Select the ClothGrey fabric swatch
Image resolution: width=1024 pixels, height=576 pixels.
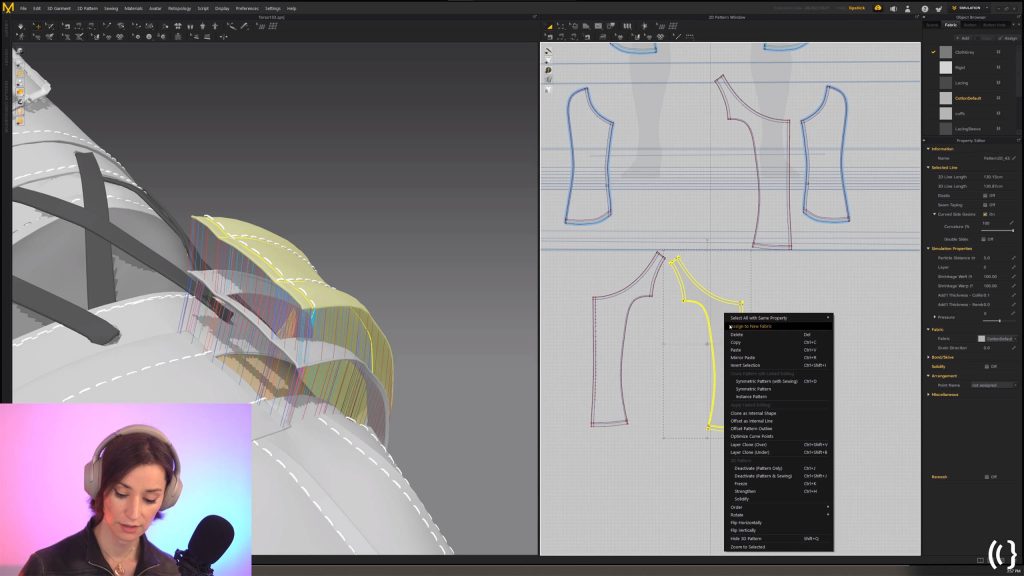tap(946, 52)
